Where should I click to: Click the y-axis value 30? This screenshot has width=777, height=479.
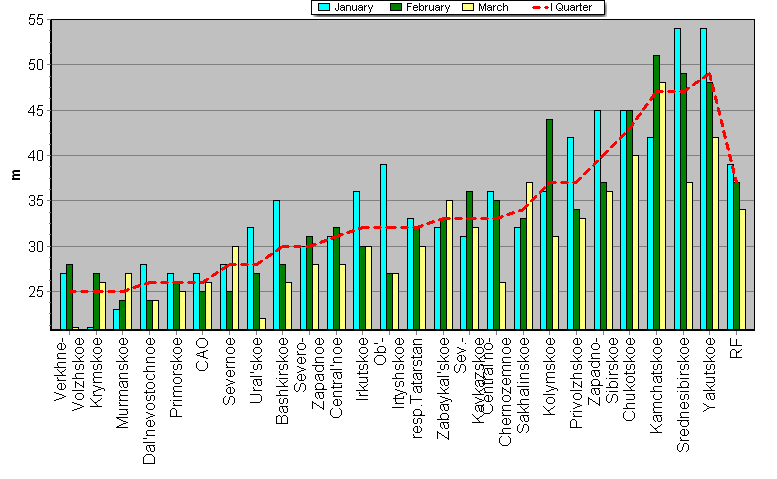point(37,246)
